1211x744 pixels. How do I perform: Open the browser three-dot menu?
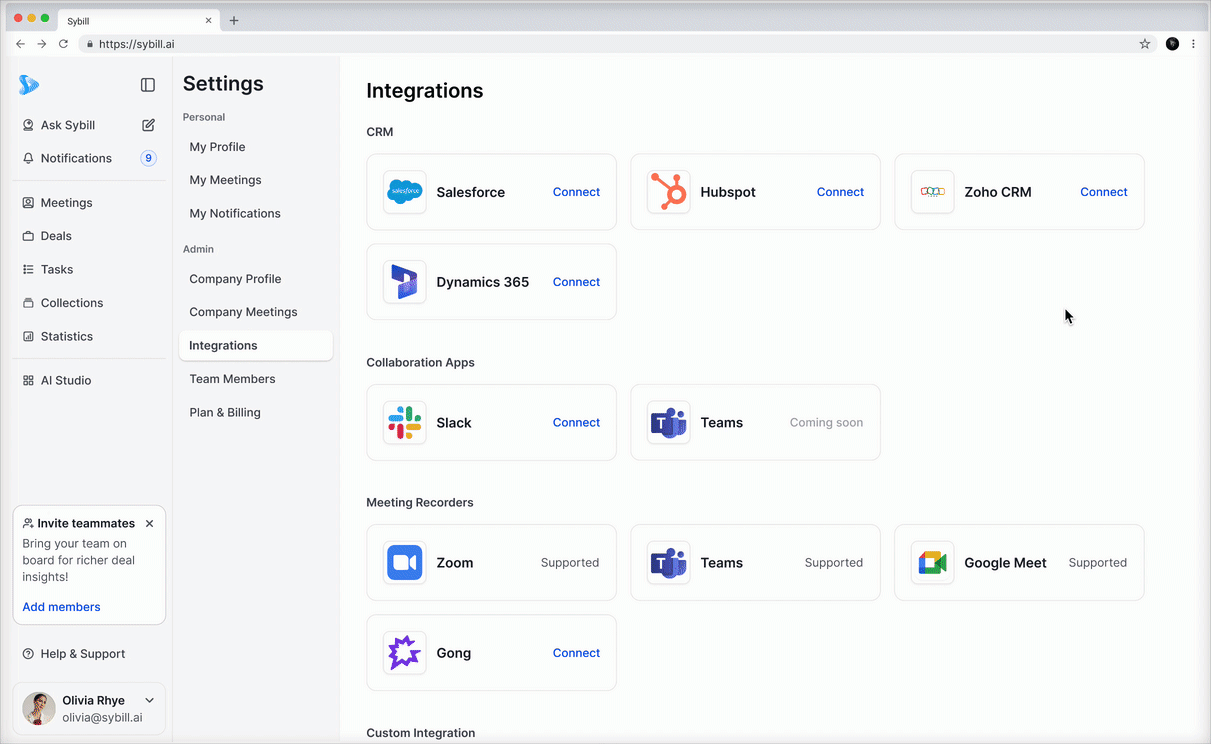1193,44
